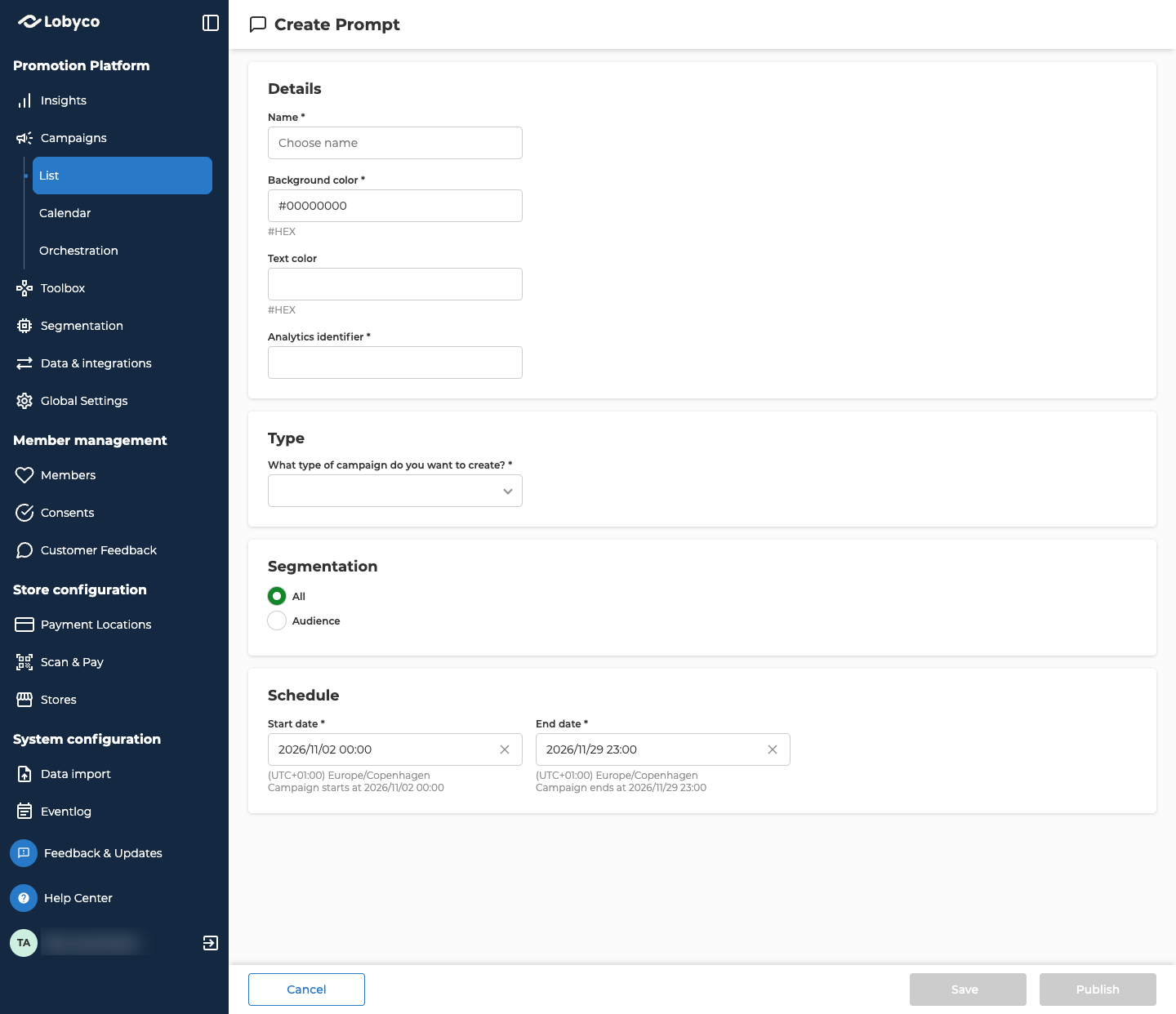Click the Scan & Pay QR icon
The height and width of the screenshot is (1014, 1176).
pos(24,662)
